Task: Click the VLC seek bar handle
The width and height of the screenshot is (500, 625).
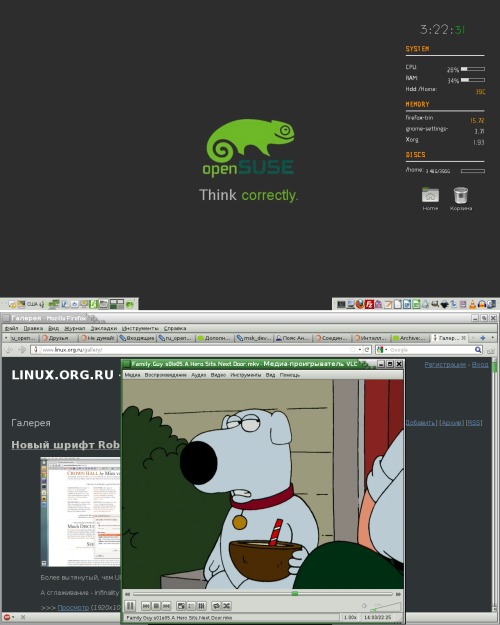Action: (x=294, y=594)
